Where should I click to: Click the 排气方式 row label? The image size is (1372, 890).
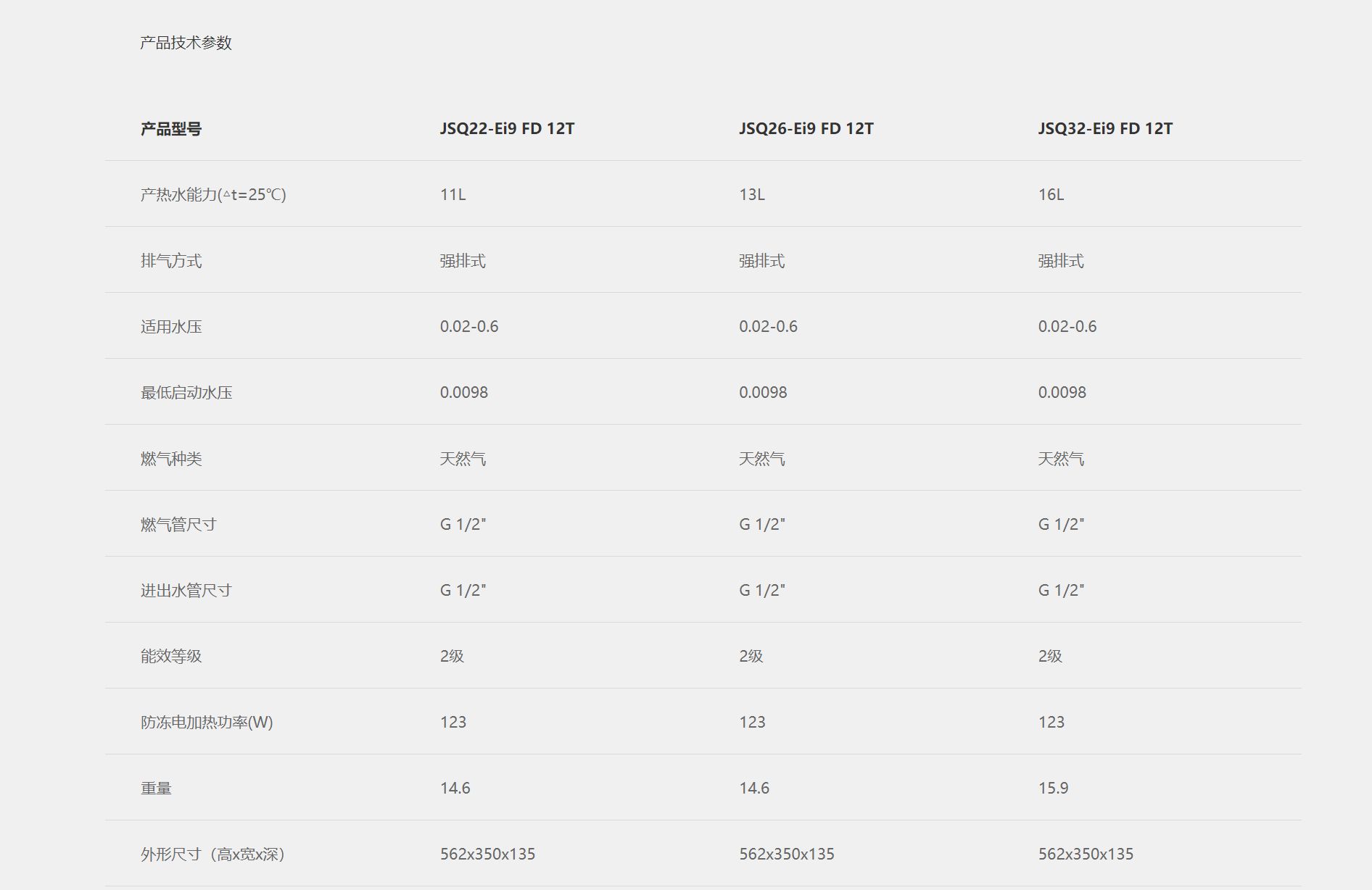pyautogui.click(x=171, y=261)
